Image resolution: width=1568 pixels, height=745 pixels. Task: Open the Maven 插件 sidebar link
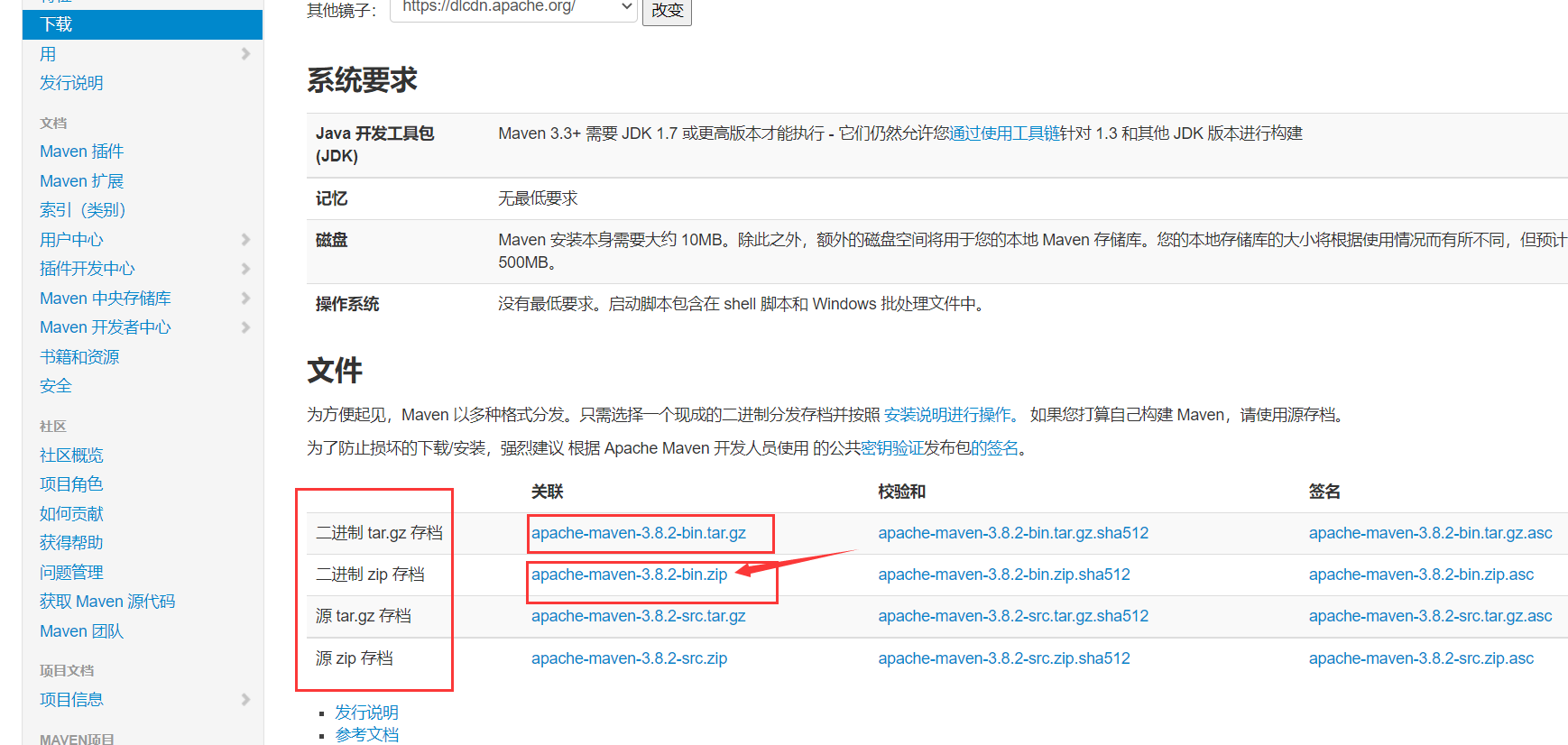81,152
